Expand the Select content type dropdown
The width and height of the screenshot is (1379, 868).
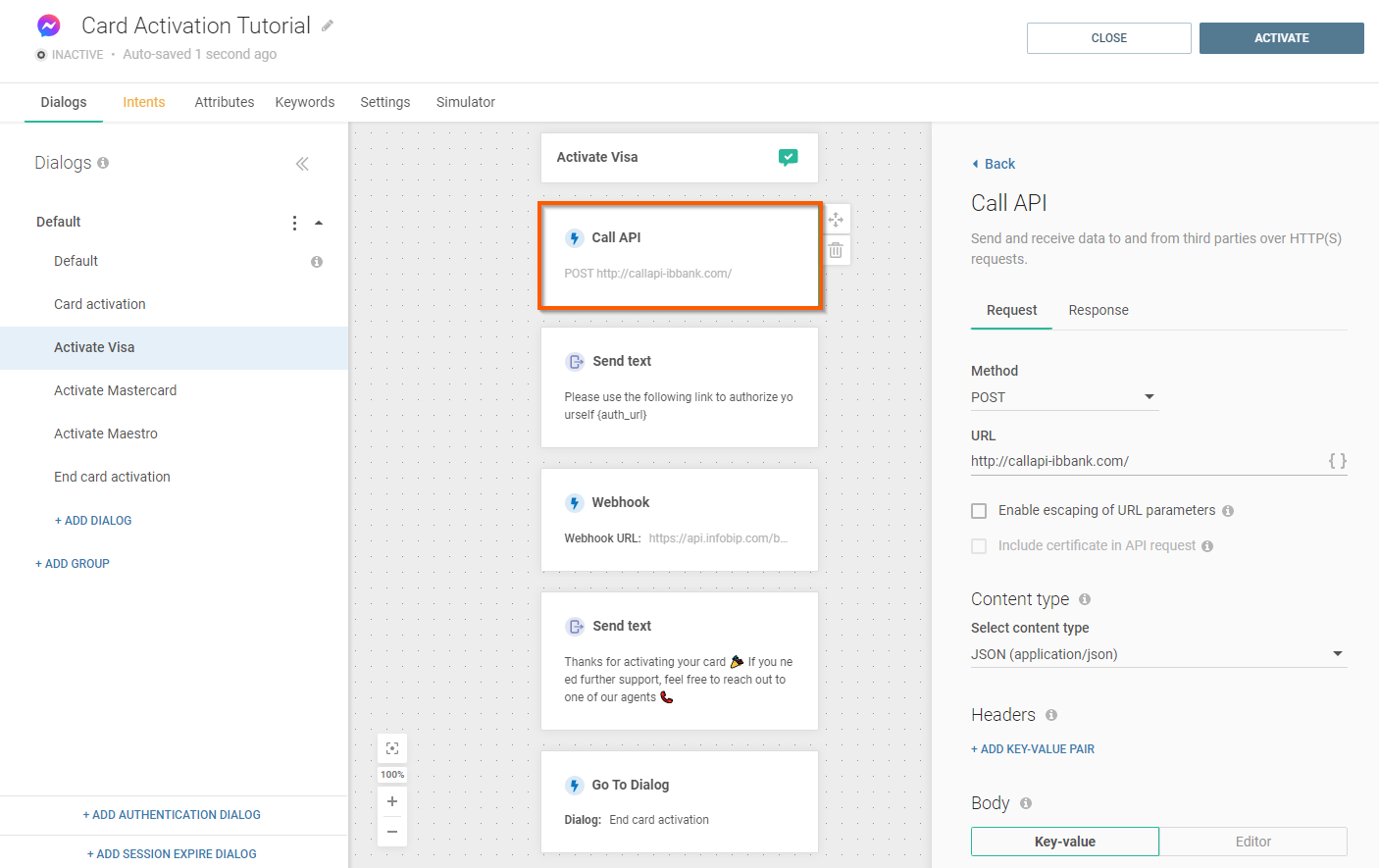coord(1157,654)
